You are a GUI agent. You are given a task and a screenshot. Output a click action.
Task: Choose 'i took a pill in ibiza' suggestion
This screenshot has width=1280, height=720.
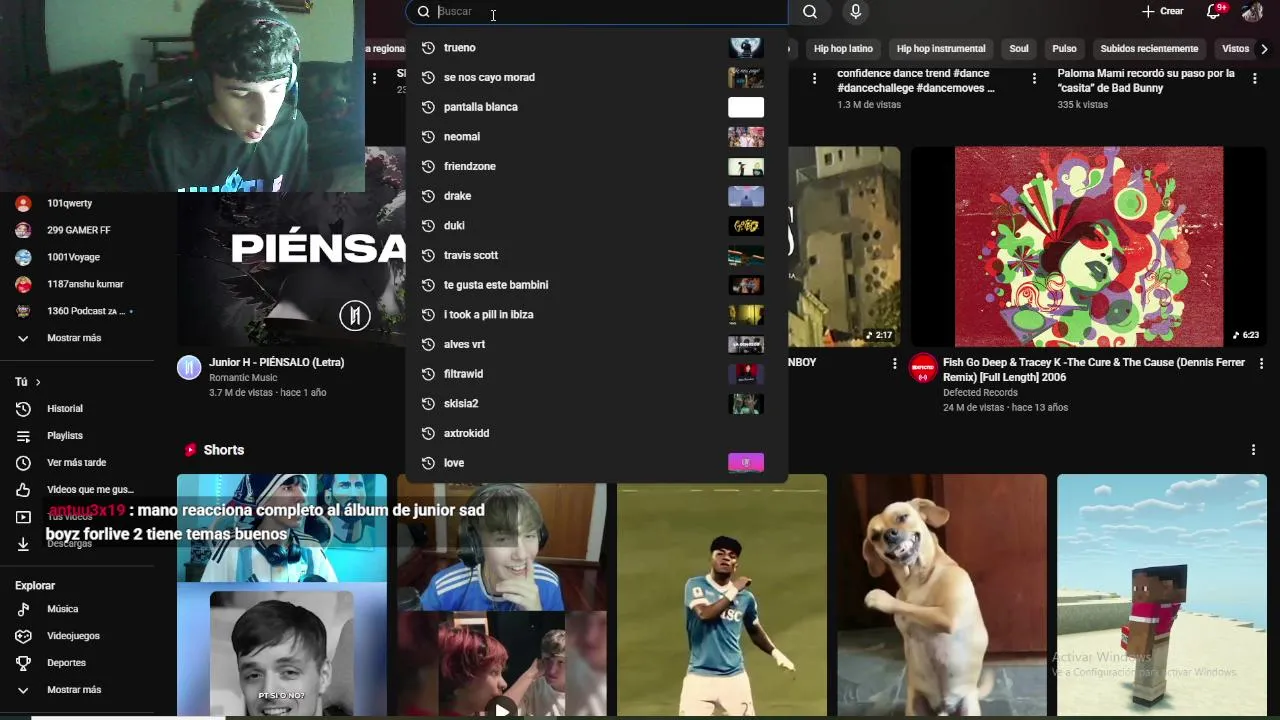597,314
